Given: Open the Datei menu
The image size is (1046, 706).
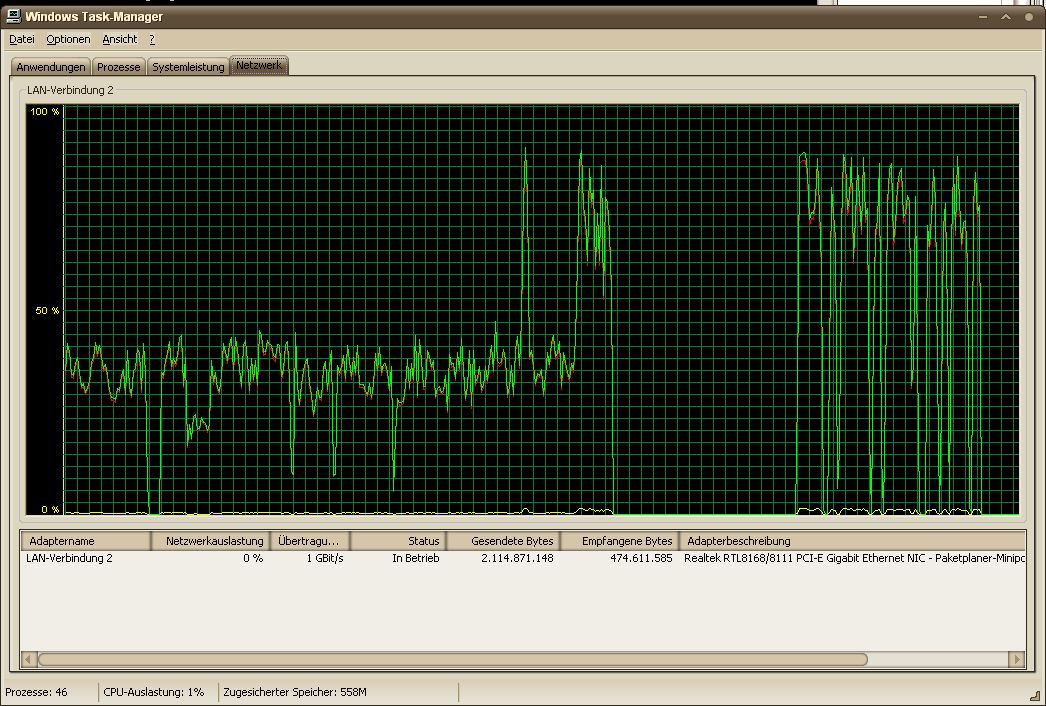Looking at the screenshot, I should [21, 39].
